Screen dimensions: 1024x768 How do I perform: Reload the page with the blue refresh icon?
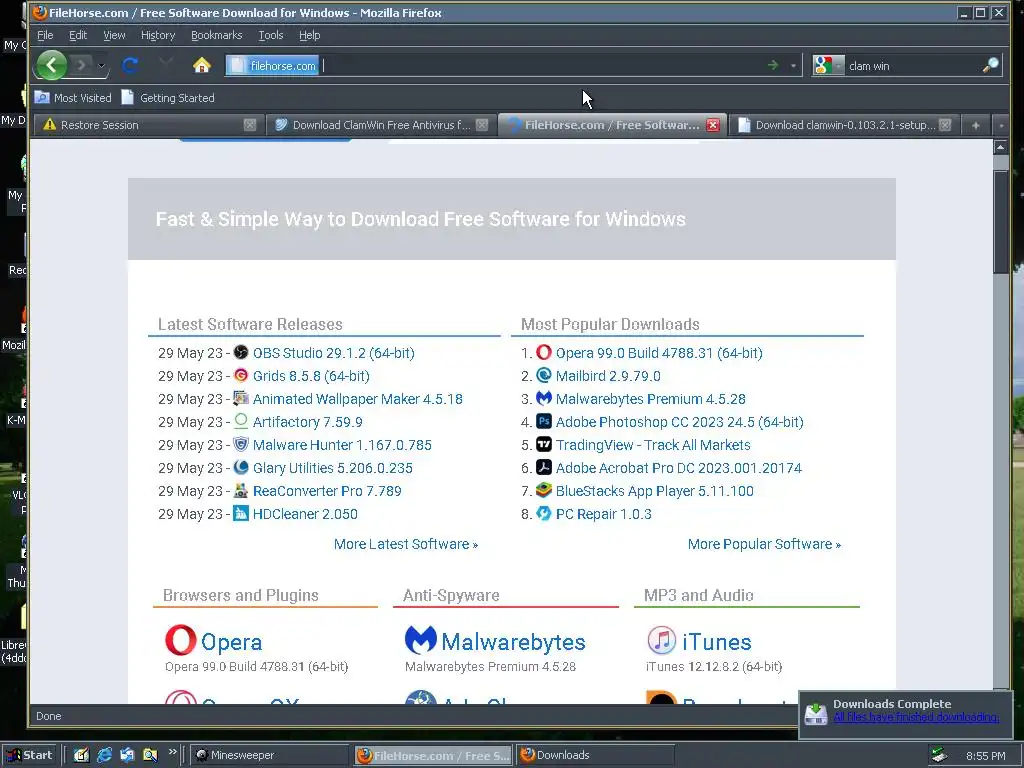coord(130,65)
